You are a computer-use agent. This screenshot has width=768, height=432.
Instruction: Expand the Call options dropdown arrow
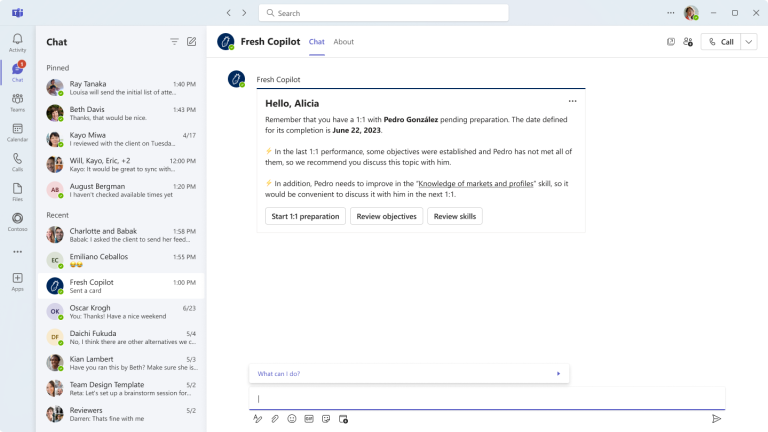pyautogui.click(x=749, y=42)
